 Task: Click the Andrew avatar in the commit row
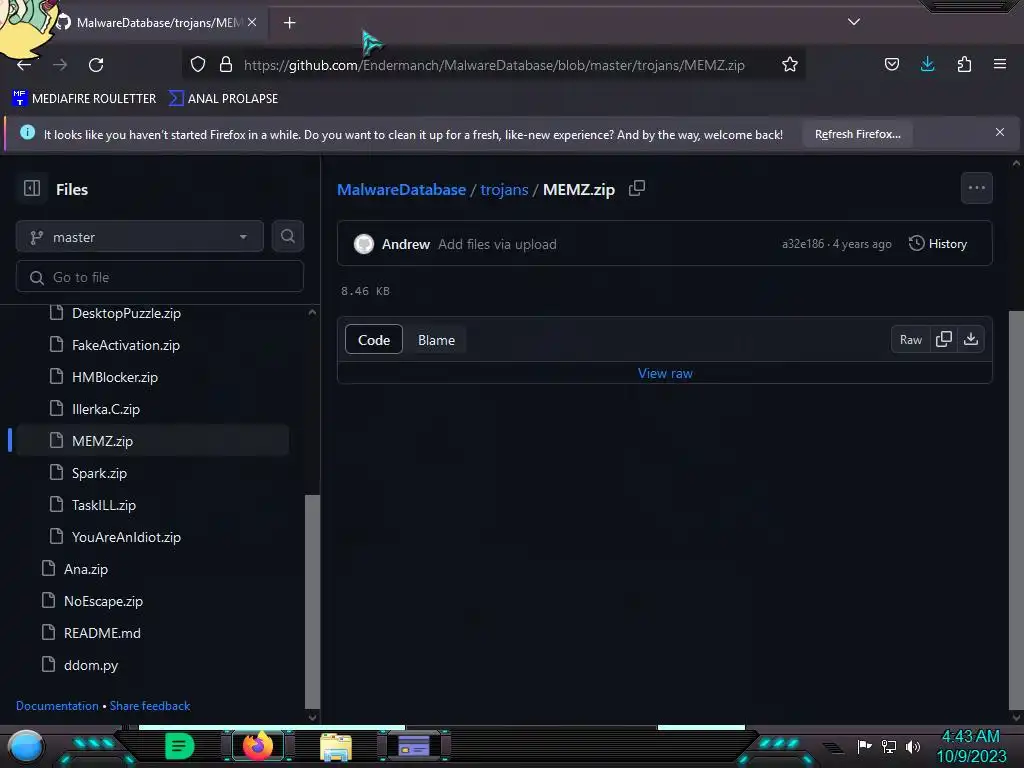point(364,244)
